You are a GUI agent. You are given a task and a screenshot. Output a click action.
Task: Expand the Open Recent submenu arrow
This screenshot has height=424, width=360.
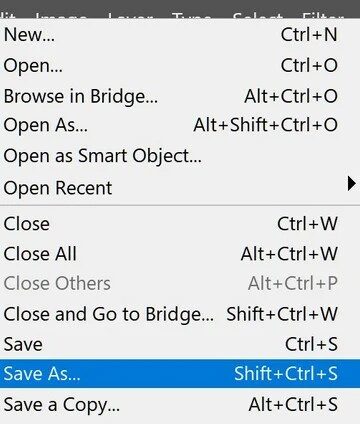[351, 184]
